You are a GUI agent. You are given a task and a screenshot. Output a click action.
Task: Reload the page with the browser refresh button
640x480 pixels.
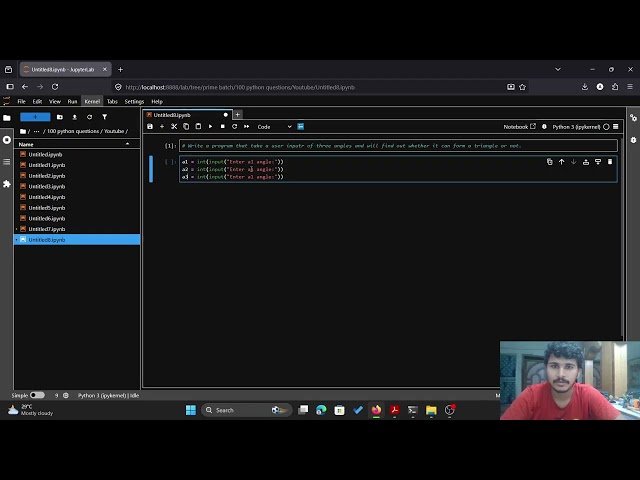[55, 87]
